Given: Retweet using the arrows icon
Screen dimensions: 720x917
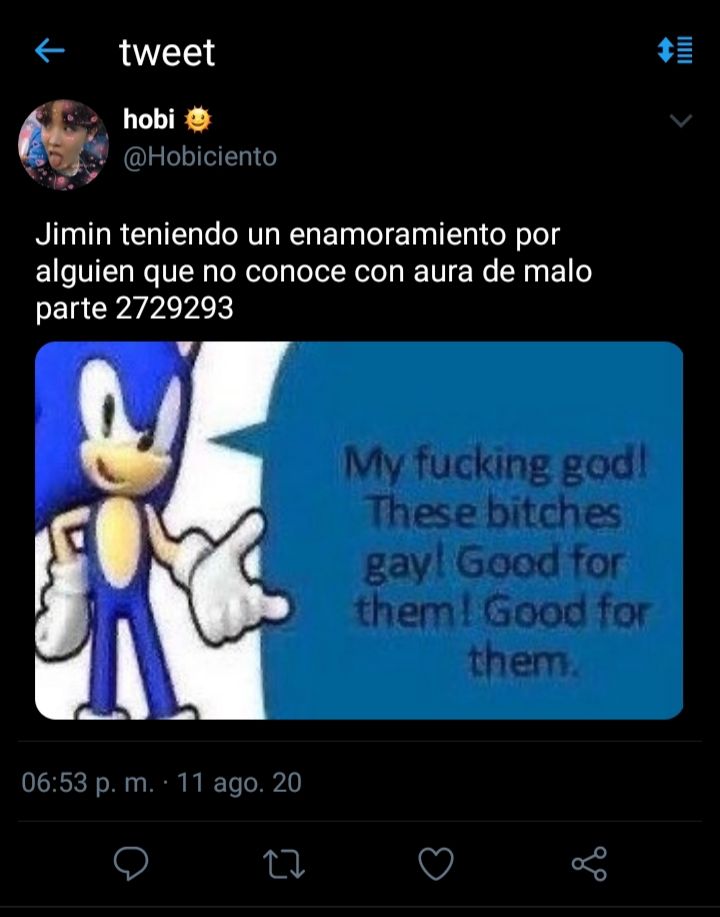Looking at the screenshot, I should [x=284, y=864].
